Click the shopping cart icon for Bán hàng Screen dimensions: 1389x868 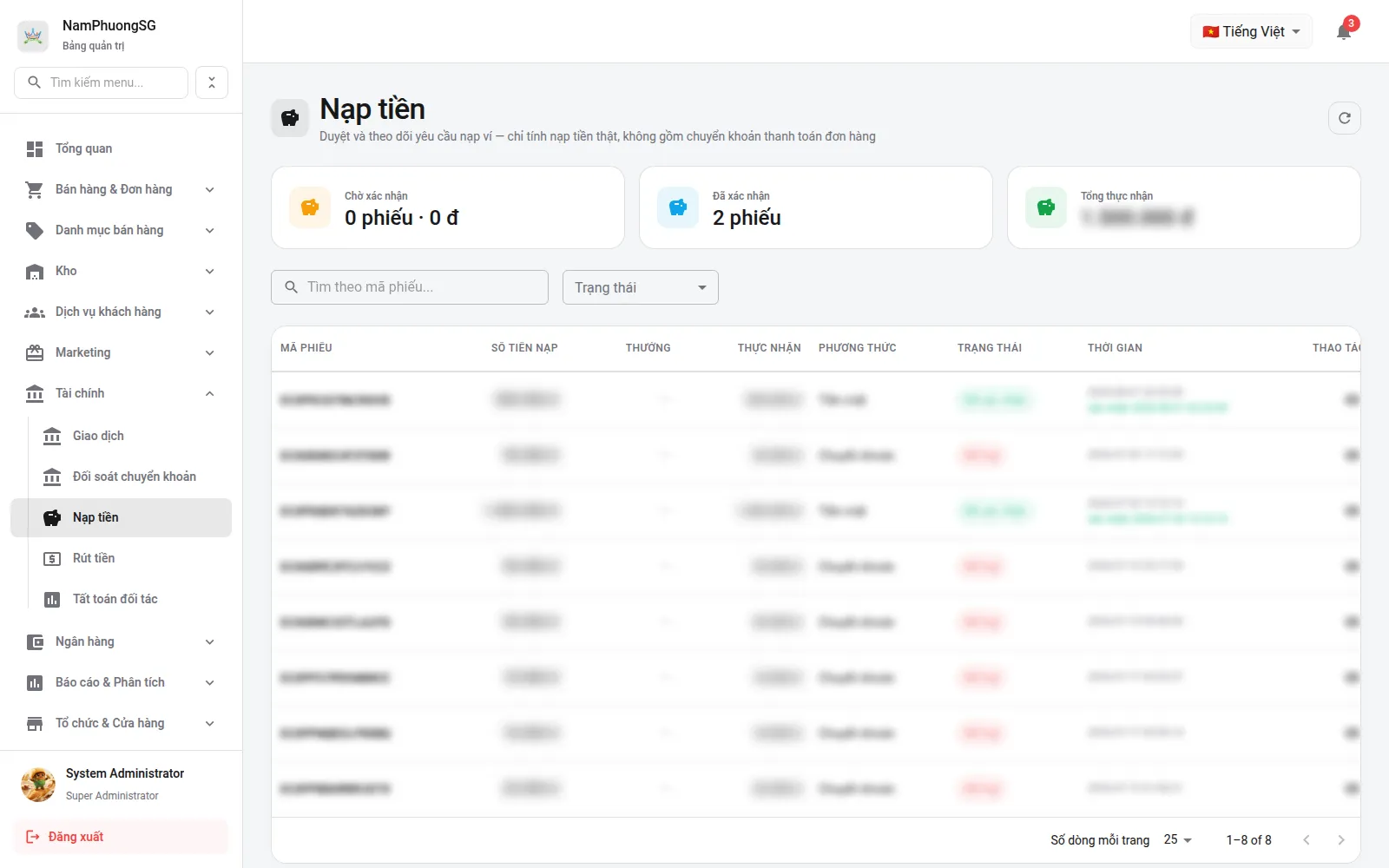click(x=35, y=189)
